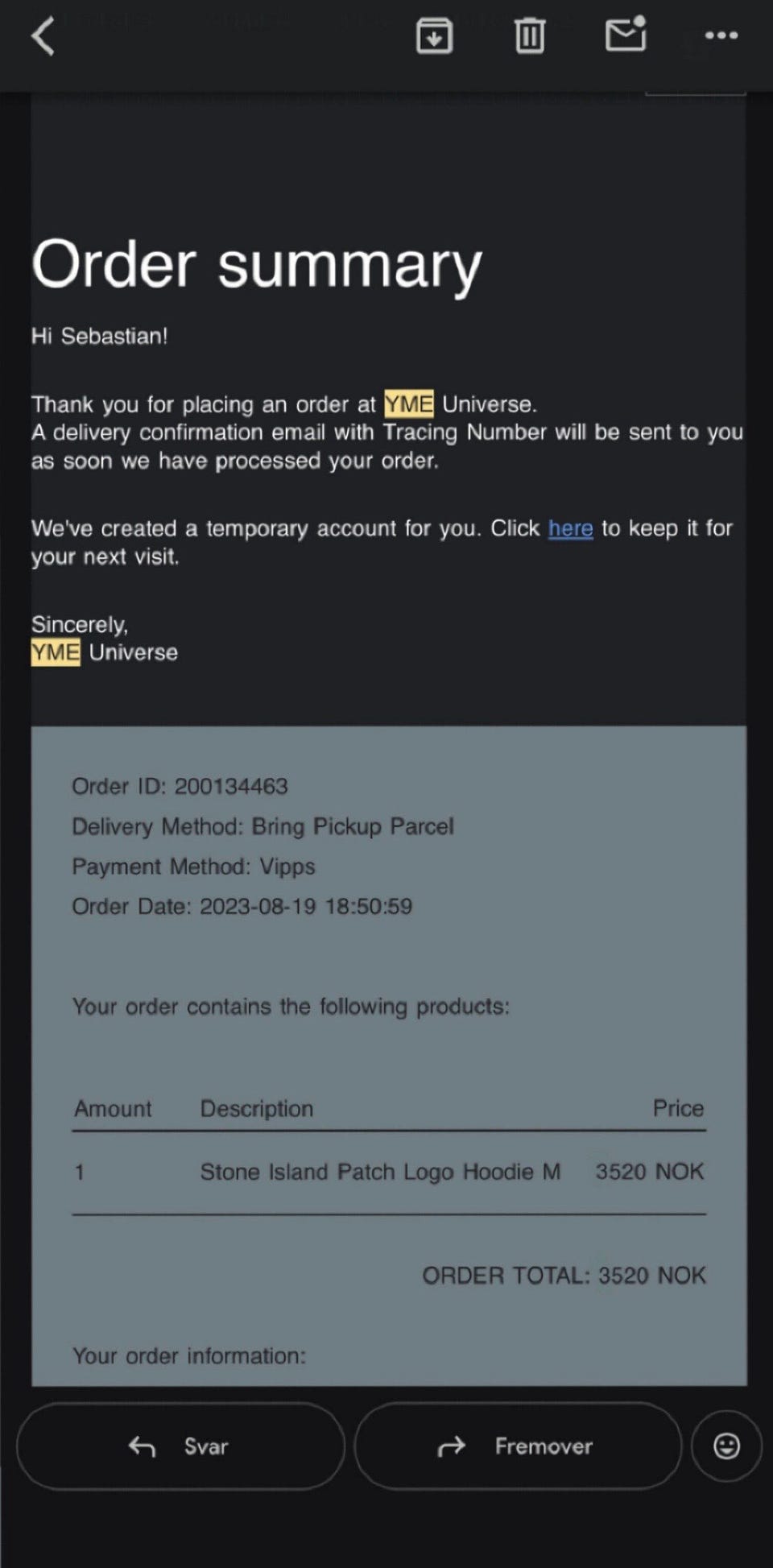
Task: Archive this email with the archive icon
Action: (434, 36)
